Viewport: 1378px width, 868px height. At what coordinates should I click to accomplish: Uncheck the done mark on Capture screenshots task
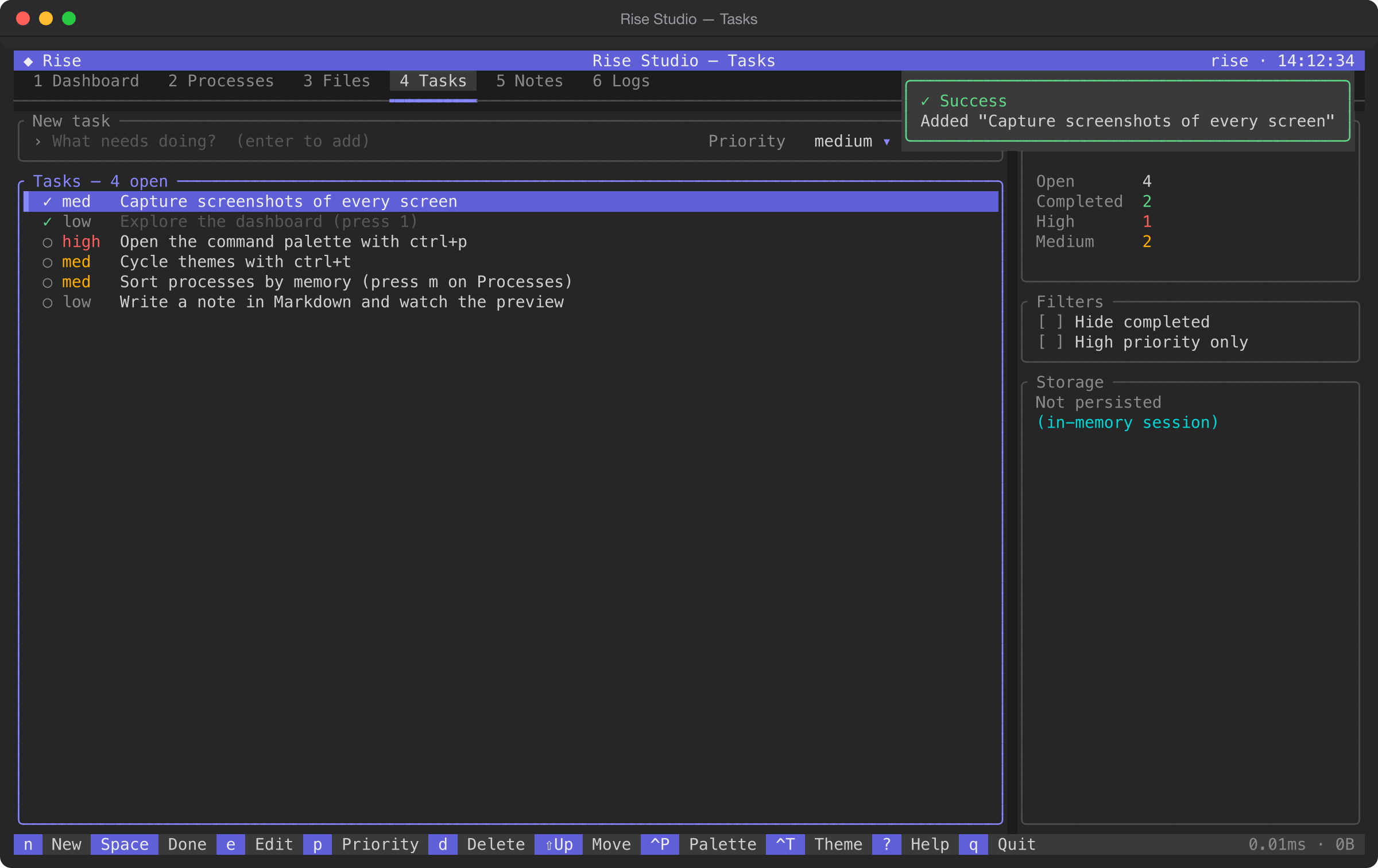coord(48,201)
